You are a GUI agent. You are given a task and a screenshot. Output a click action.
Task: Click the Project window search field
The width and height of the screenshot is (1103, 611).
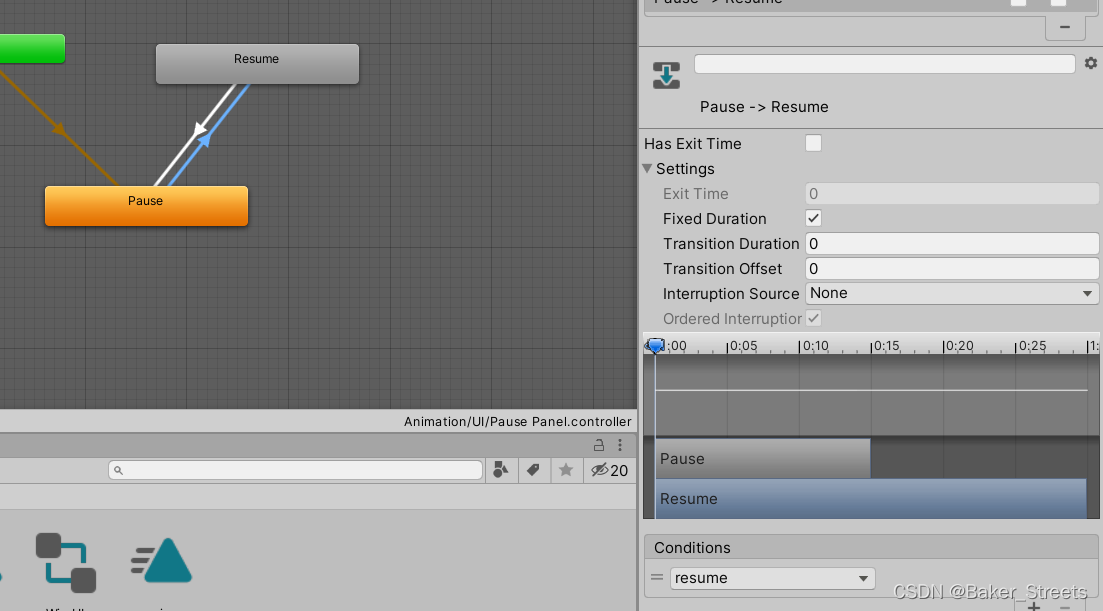pyautogui.click(x=295, y=470)
